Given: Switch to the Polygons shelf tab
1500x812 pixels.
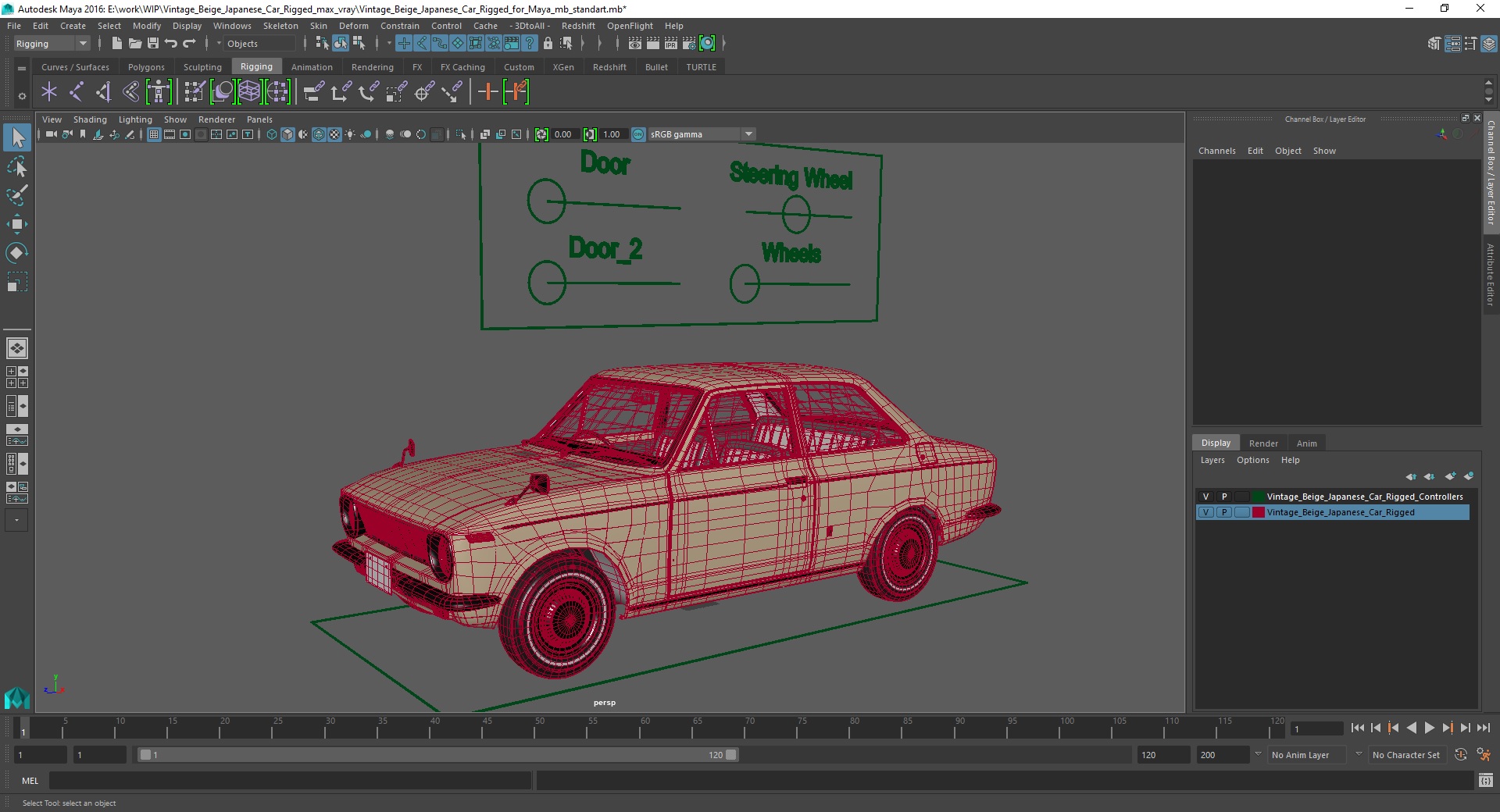Looking at the screenshot, I should [x=146, y=67].
